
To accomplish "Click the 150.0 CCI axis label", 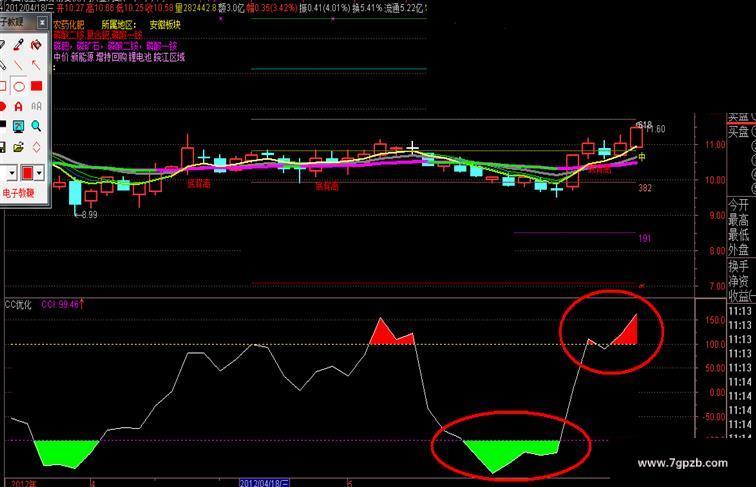I will click(x=716, y=320).
